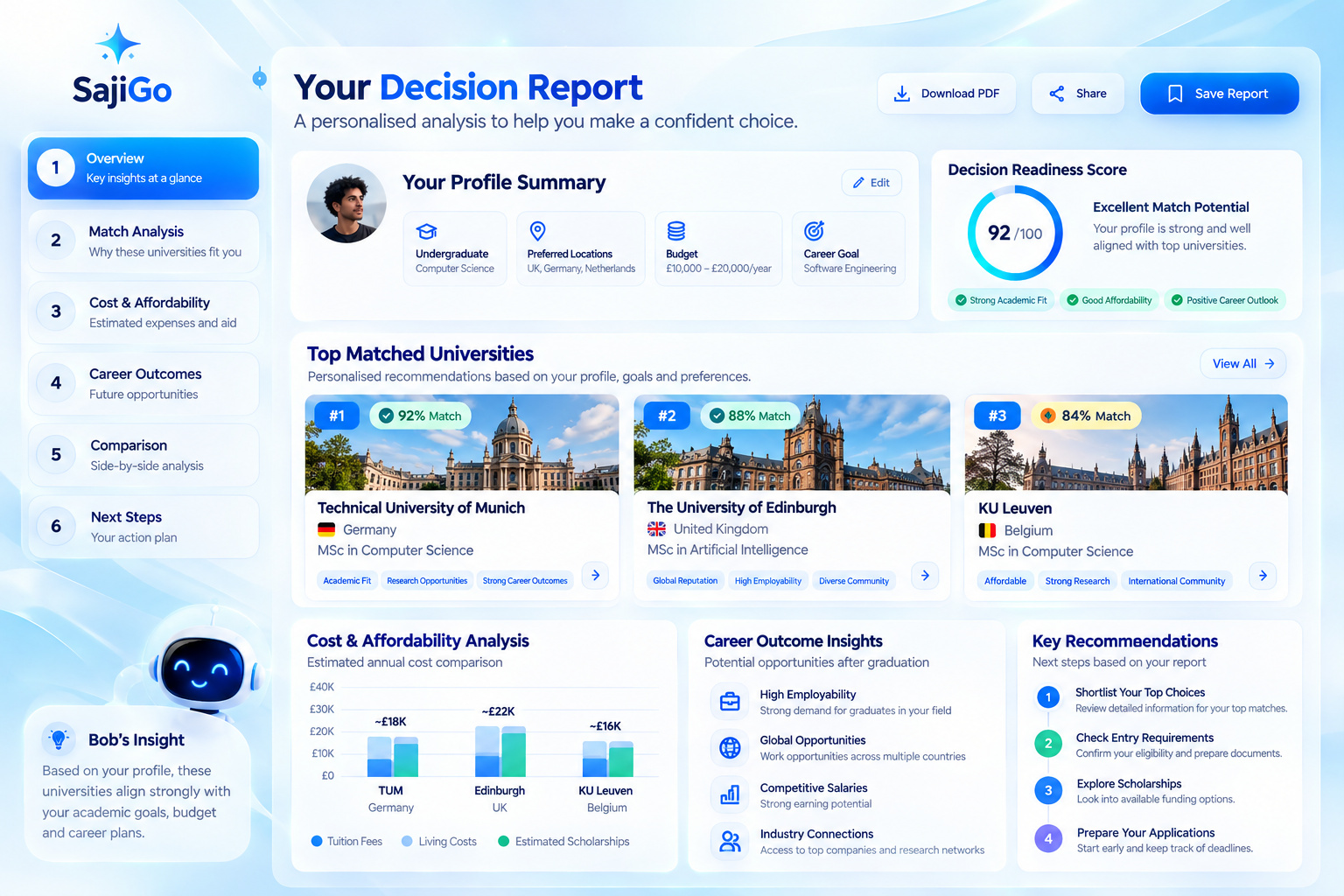This screenshot has height=896, width=1344.
Task: Click the KU Leuven cost bar
Action: (x=607, y=759)
